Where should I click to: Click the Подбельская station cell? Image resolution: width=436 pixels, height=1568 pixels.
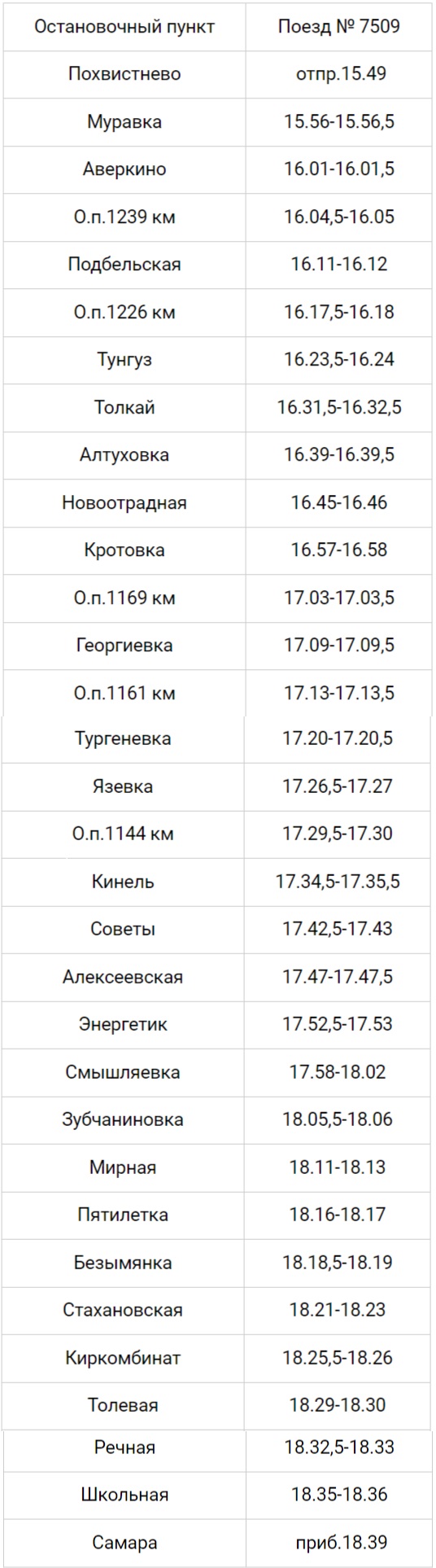(124, 265)
